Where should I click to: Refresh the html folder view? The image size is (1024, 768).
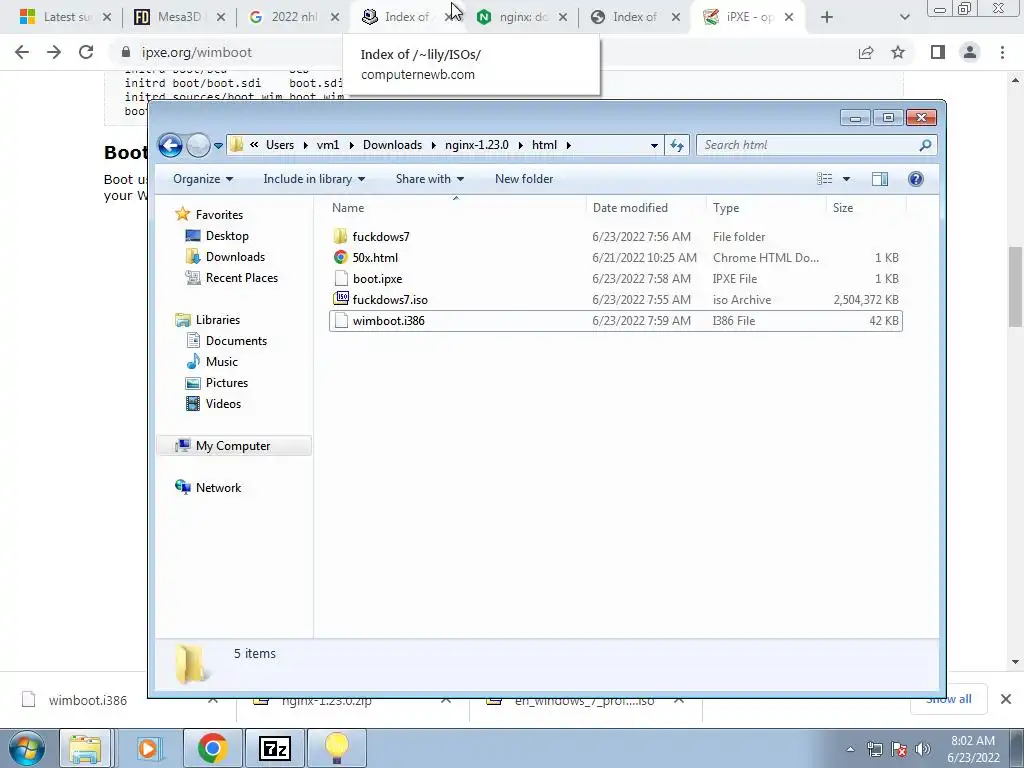[x=677, y=145]
